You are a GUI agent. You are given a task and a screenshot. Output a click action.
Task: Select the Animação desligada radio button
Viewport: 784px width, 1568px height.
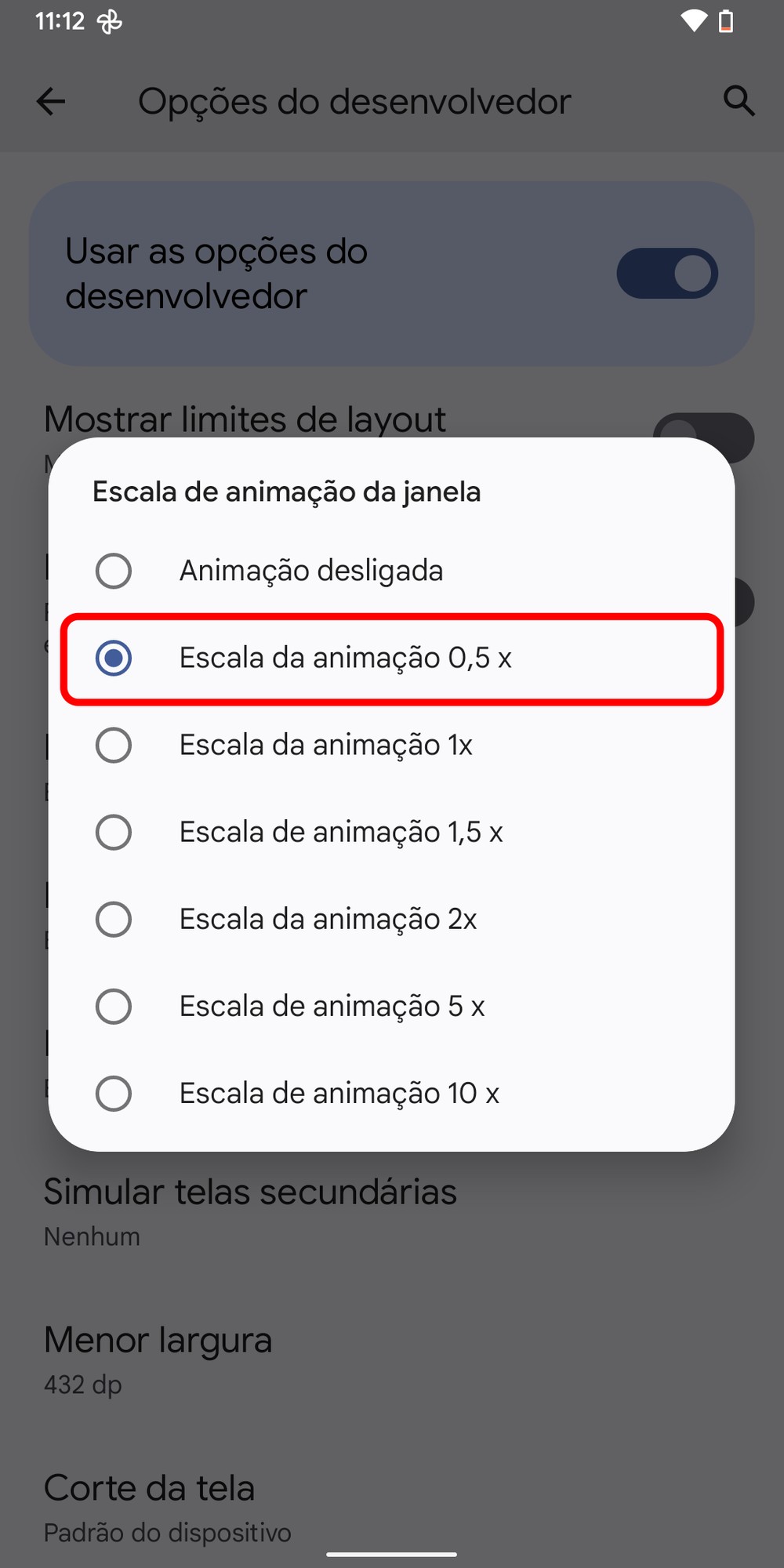(114, 571)
